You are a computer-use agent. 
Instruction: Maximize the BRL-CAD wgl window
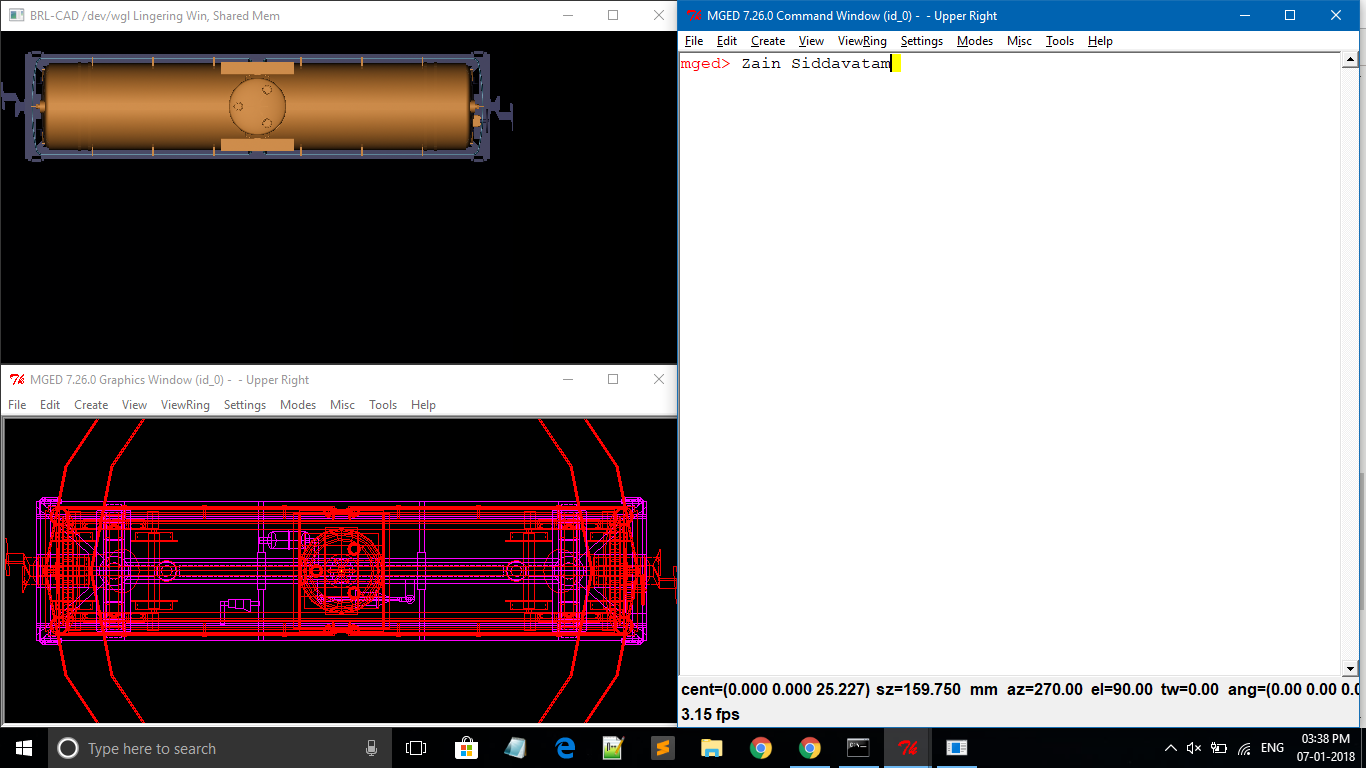613,16
